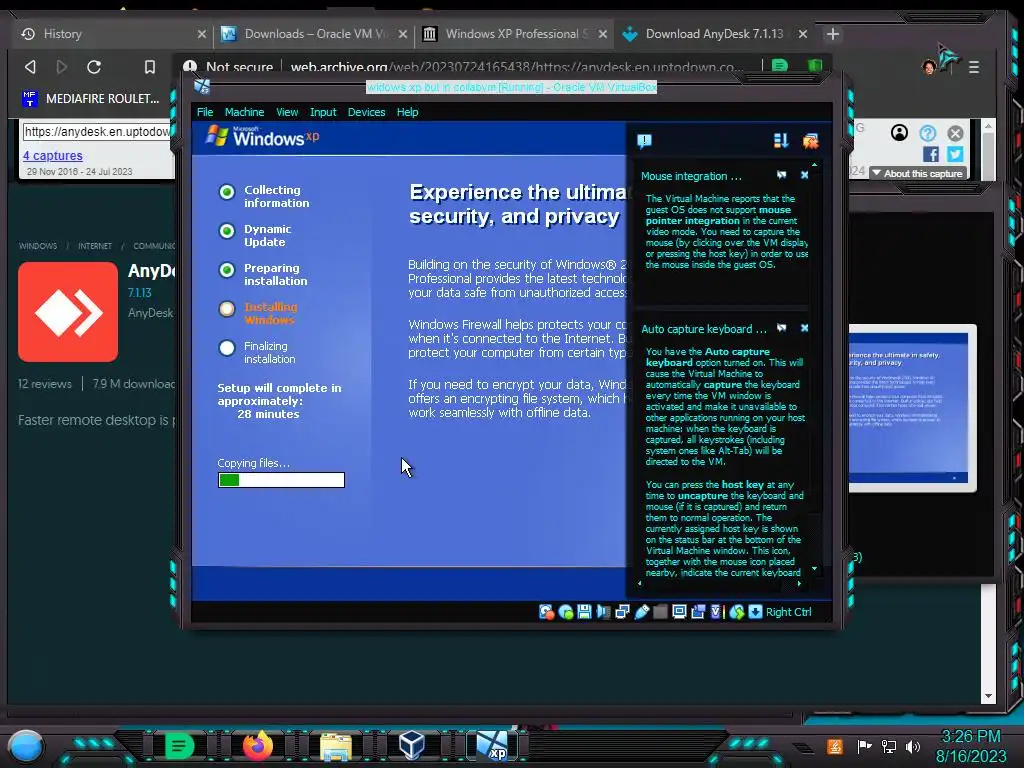Open the VirtualBox File menu
The height and width of the screenshot is (768, 1024).
click(205, 112)
